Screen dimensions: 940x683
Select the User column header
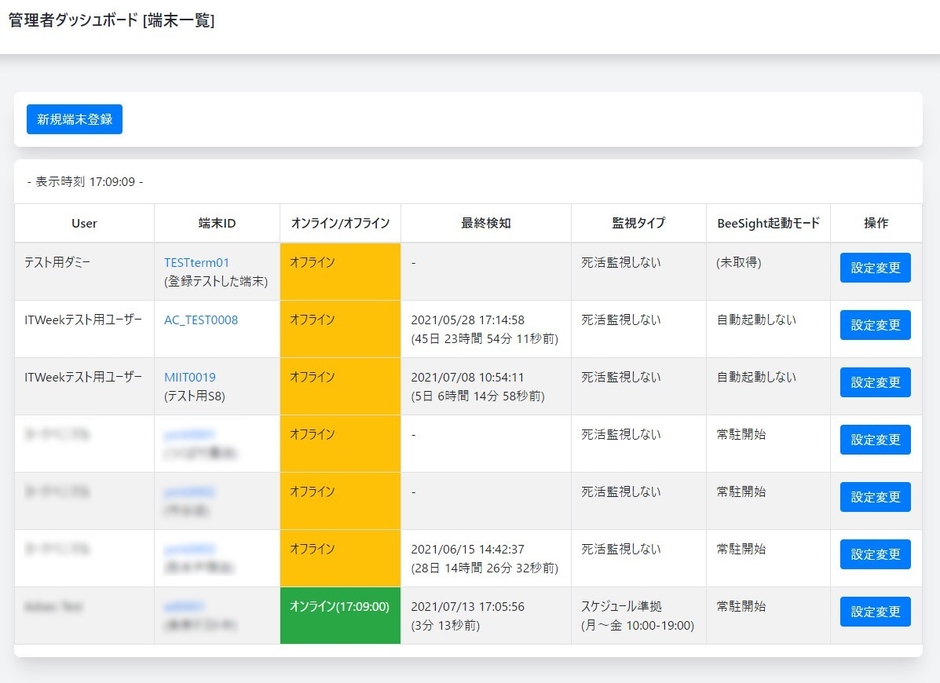[84, 223]
